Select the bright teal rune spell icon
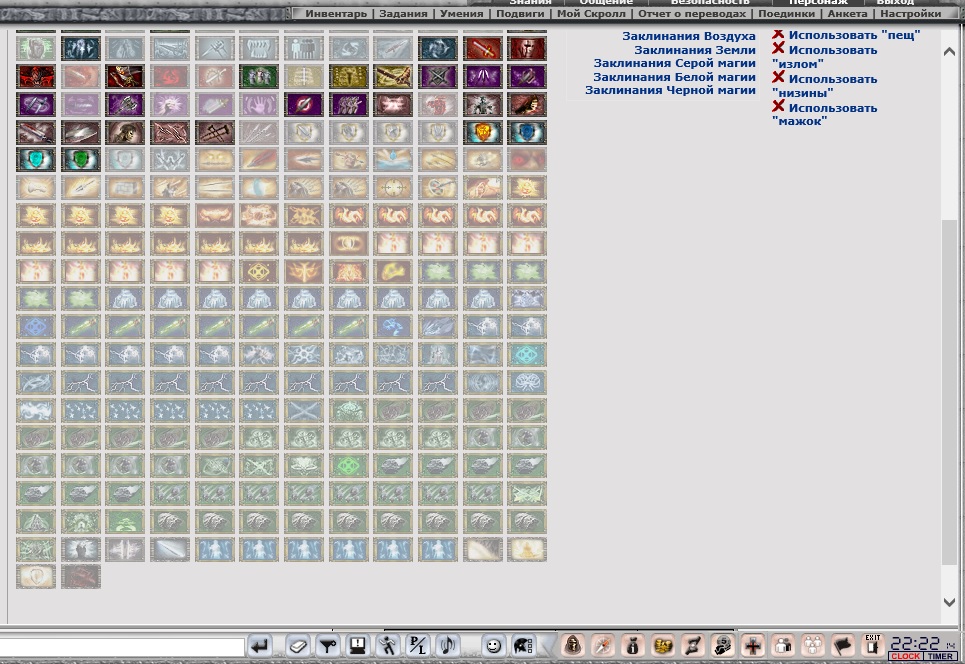 [527, 354]
